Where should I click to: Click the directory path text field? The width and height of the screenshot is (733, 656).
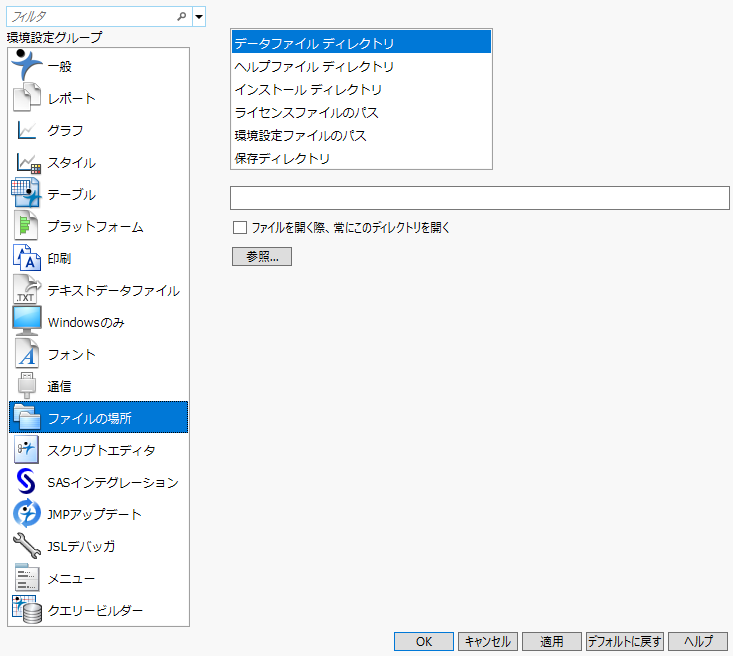click(x=479, y=198)
